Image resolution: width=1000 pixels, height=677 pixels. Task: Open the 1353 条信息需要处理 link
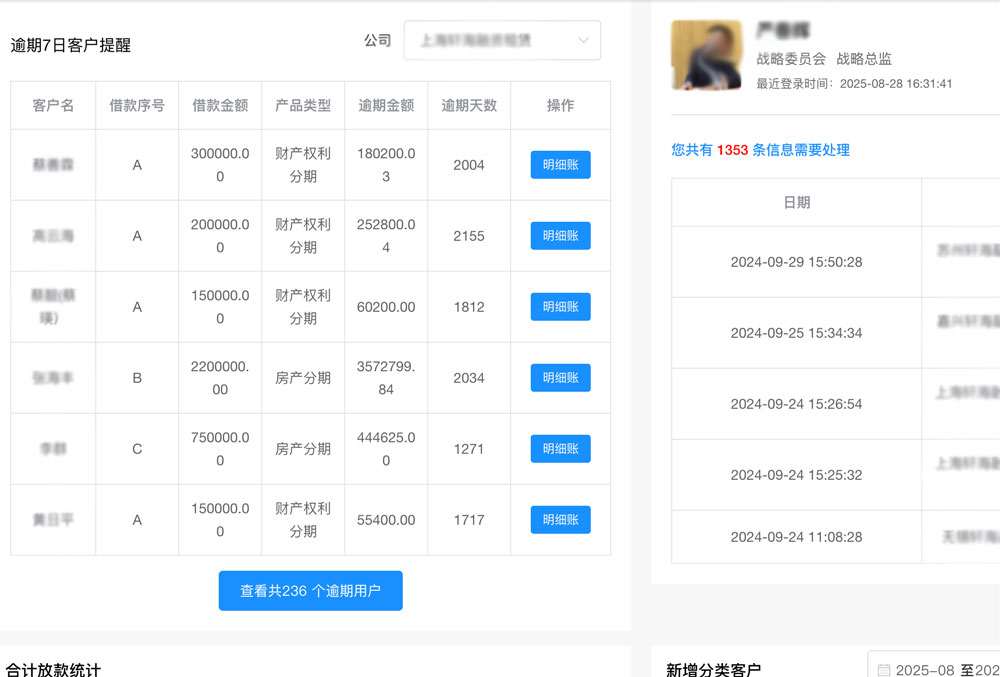pyautogui.click(x=760, y=150)
